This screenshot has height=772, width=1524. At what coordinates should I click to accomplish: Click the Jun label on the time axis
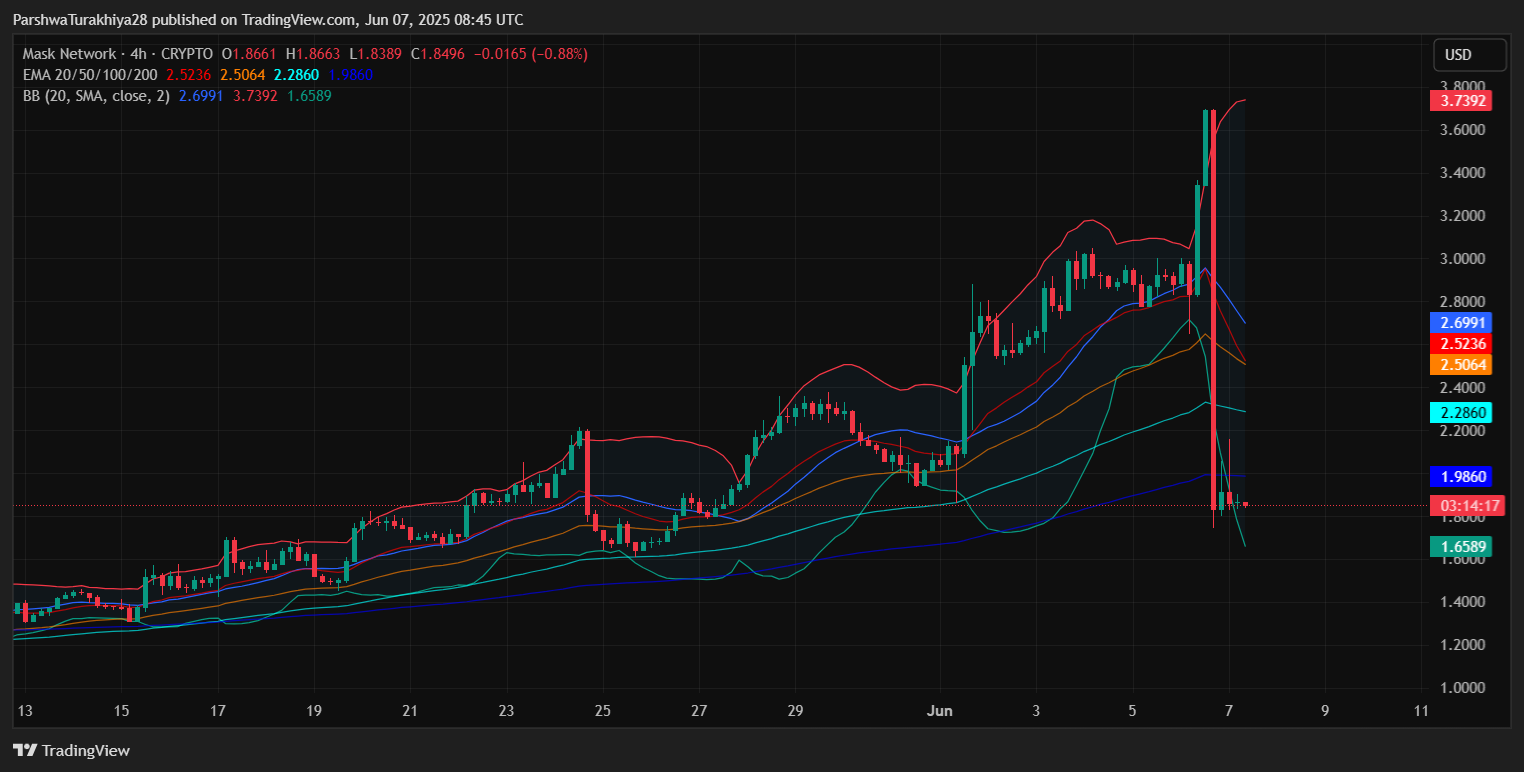[x=940, y=711]
